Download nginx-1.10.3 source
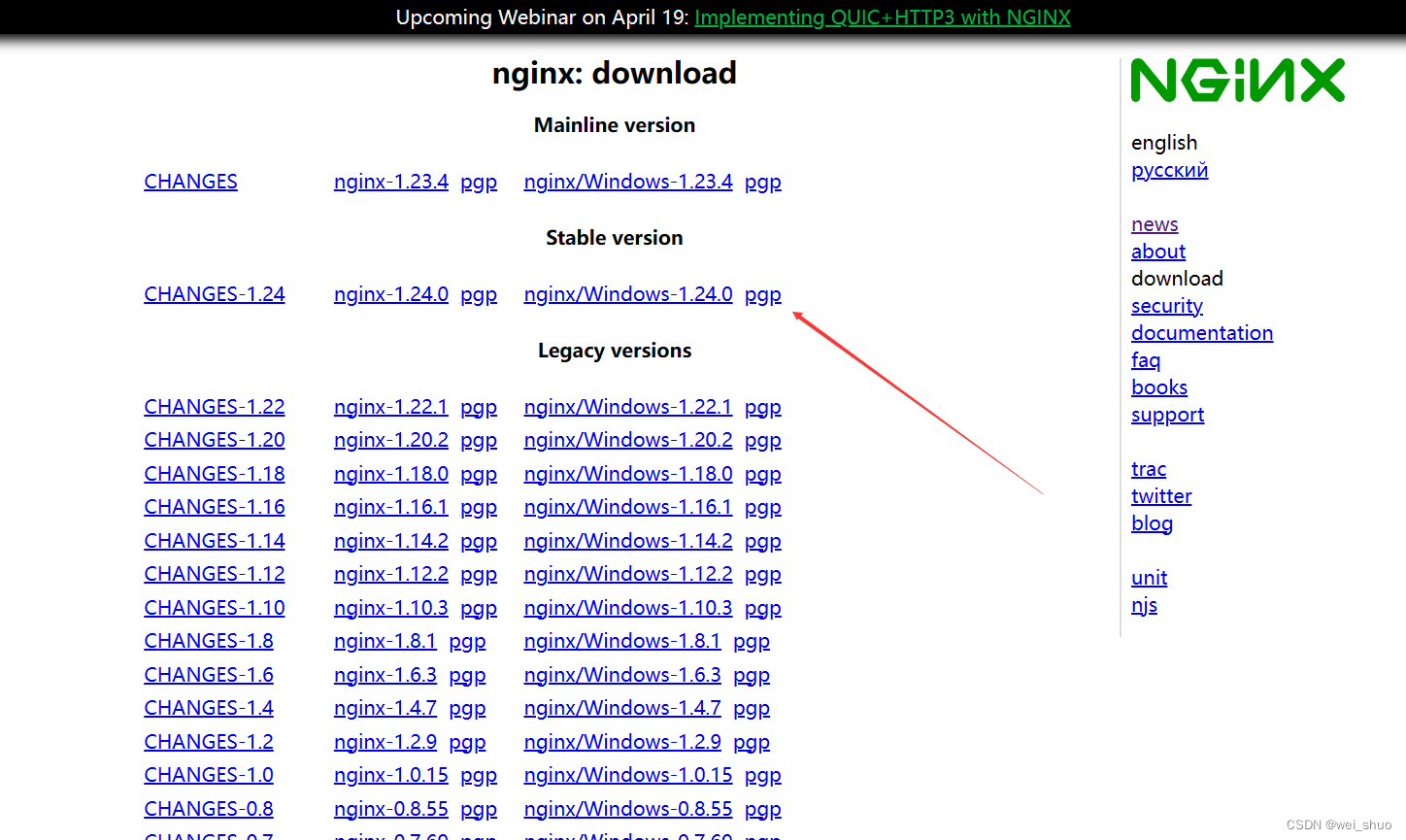Screen dimensions: 1406x840 pyautogui.click(x=391, y=608)
